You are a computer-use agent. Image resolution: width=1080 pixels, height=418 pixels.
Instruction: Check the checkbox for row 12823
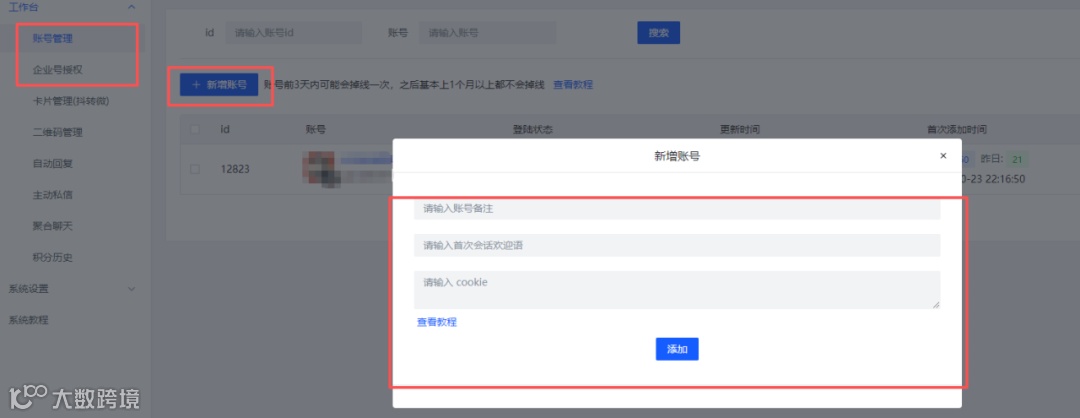pos(195,169)
